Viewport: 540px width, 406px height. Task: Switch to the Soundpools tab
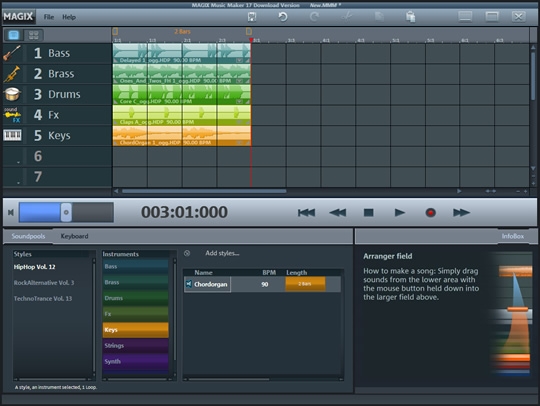pos(28,236)
